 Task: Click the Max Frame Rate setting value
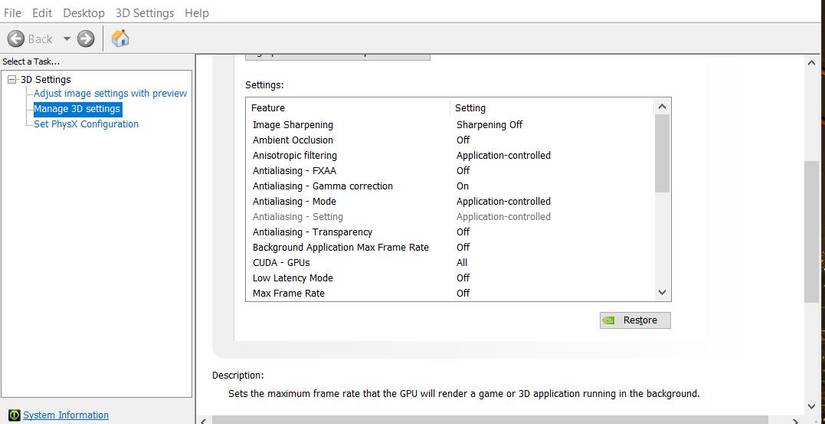pyautogui.click(x=463, y=293)
